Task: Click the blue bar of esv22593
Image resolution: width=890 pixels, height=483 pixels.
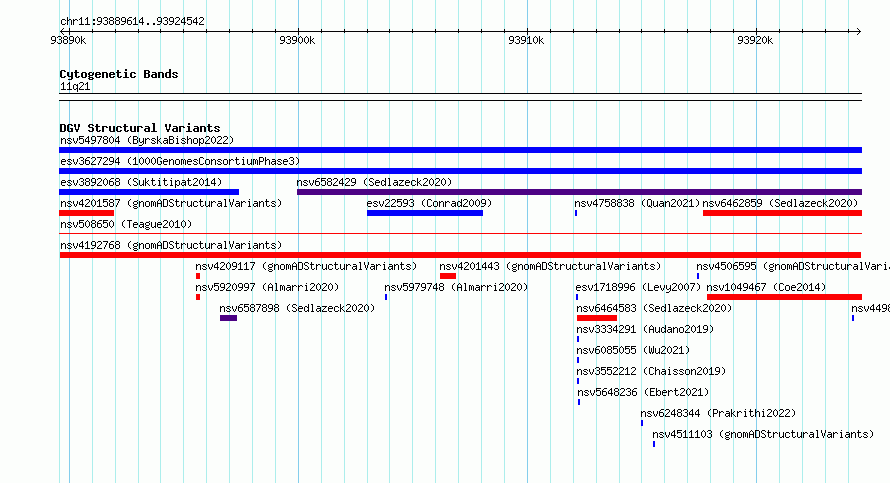Action: coord(425,213)
